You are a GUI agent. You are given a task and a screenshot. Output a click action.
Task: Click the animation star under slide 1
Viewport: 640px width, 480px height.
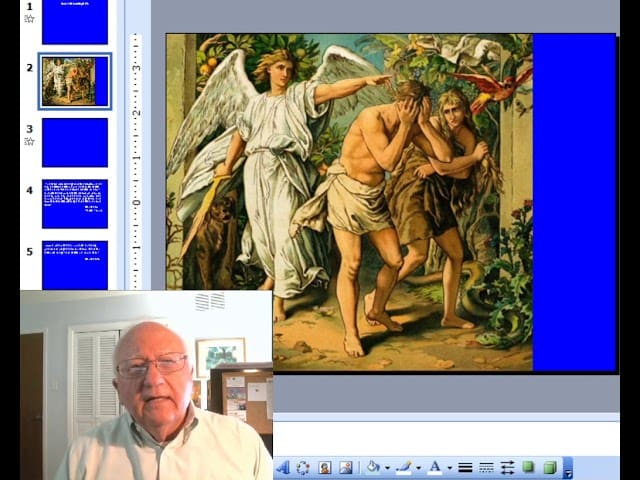click(29, 18)
